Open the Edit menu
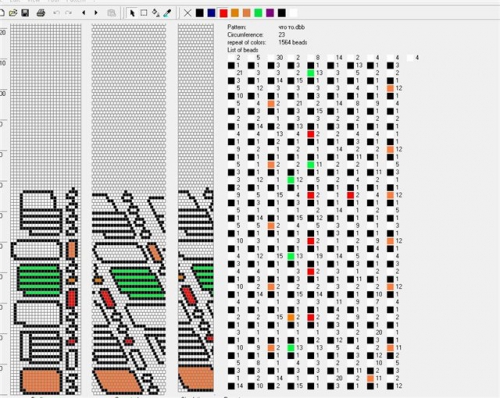 tap(15, 1)
